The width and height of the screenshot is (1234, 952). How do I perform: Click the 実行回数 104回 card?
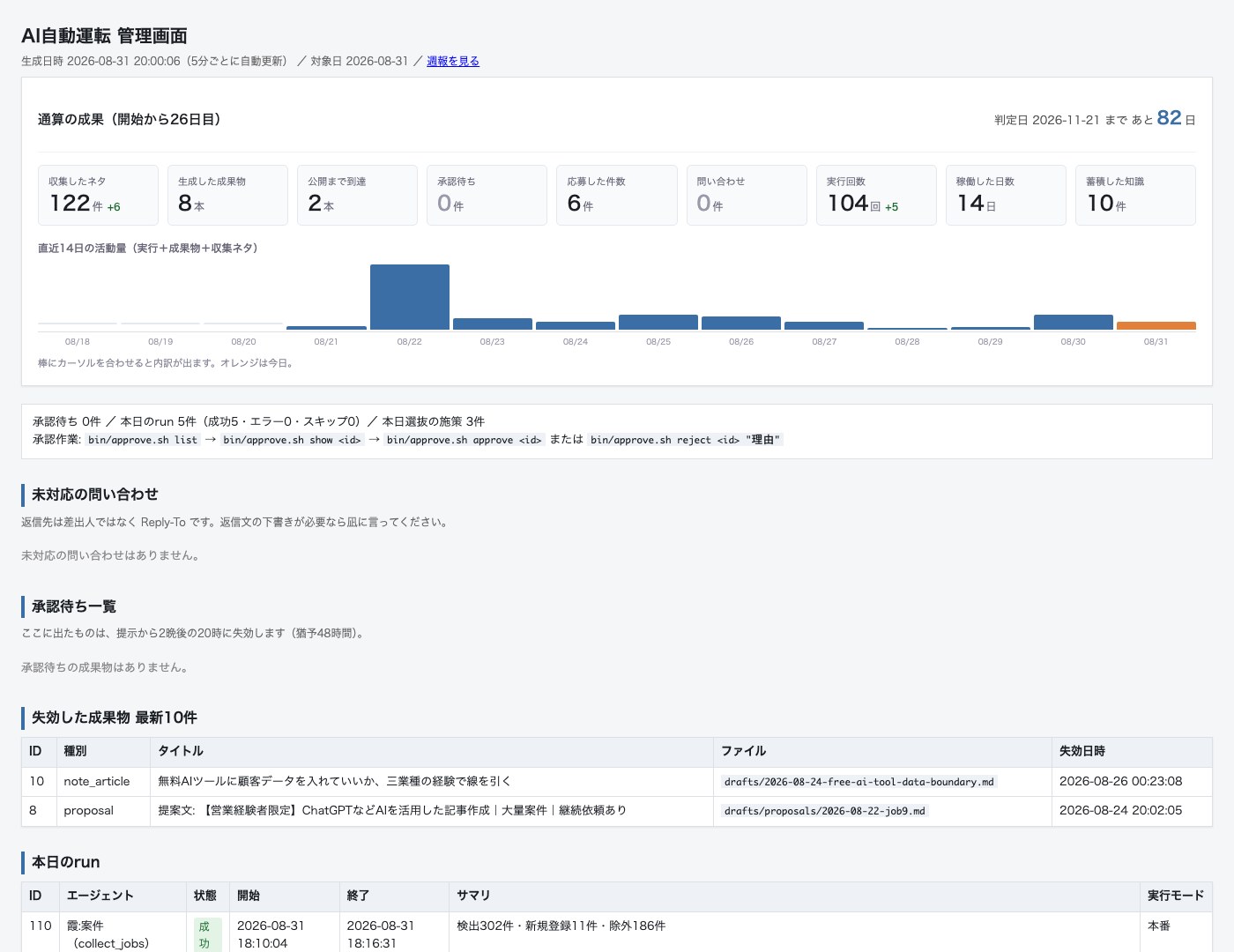pyautogui.click(x=876, y=195)
